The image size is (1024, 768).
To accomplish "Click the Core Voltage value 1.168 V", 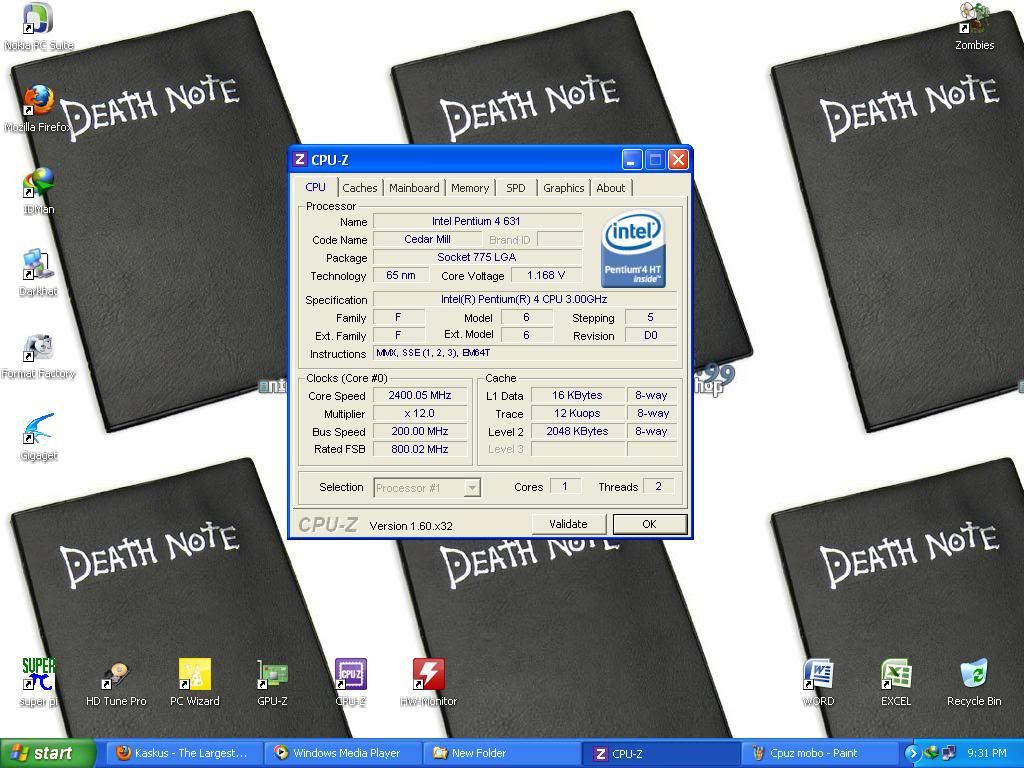I will pyautogui.click(x=546, y=276).
